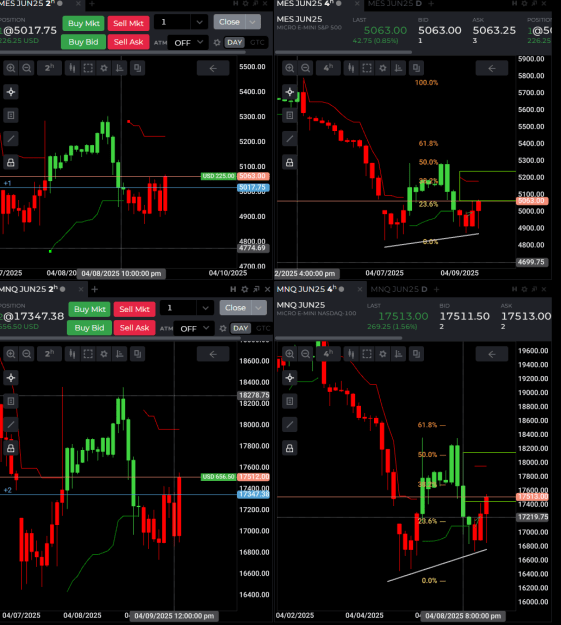Change the 4h timeframe on MNQ chart
The width and height of the screenshot is (561, 625).
point(328,354)
